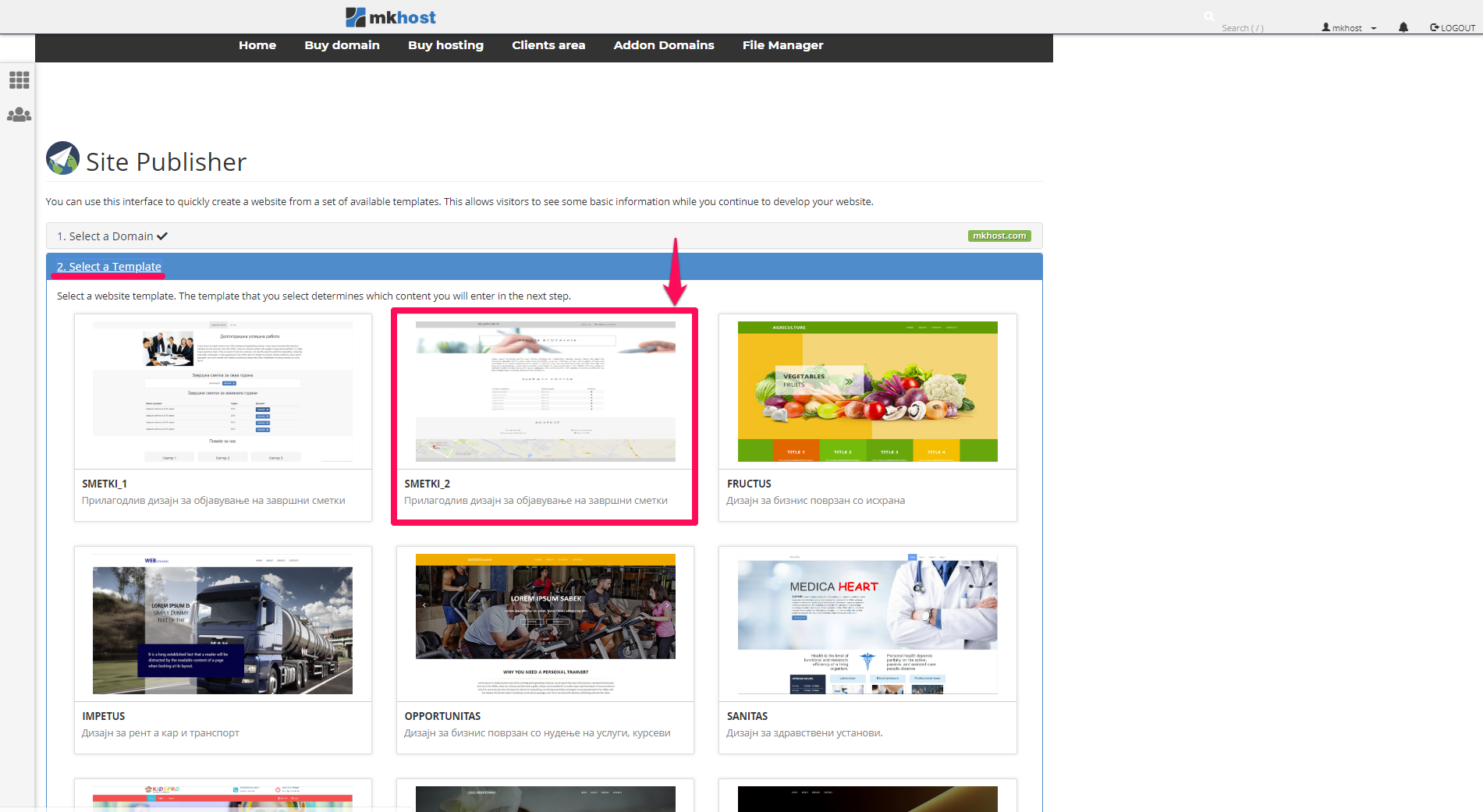Click the Addon Domains menu item
Image resolution: width=1483 pixels, height=812 pixels.
click(664, 45)
